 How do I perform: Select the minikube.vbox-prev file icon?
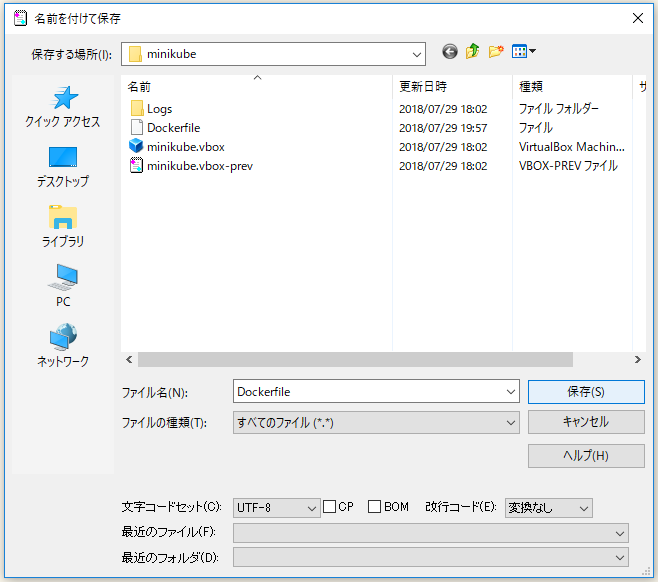coord(136,165)
